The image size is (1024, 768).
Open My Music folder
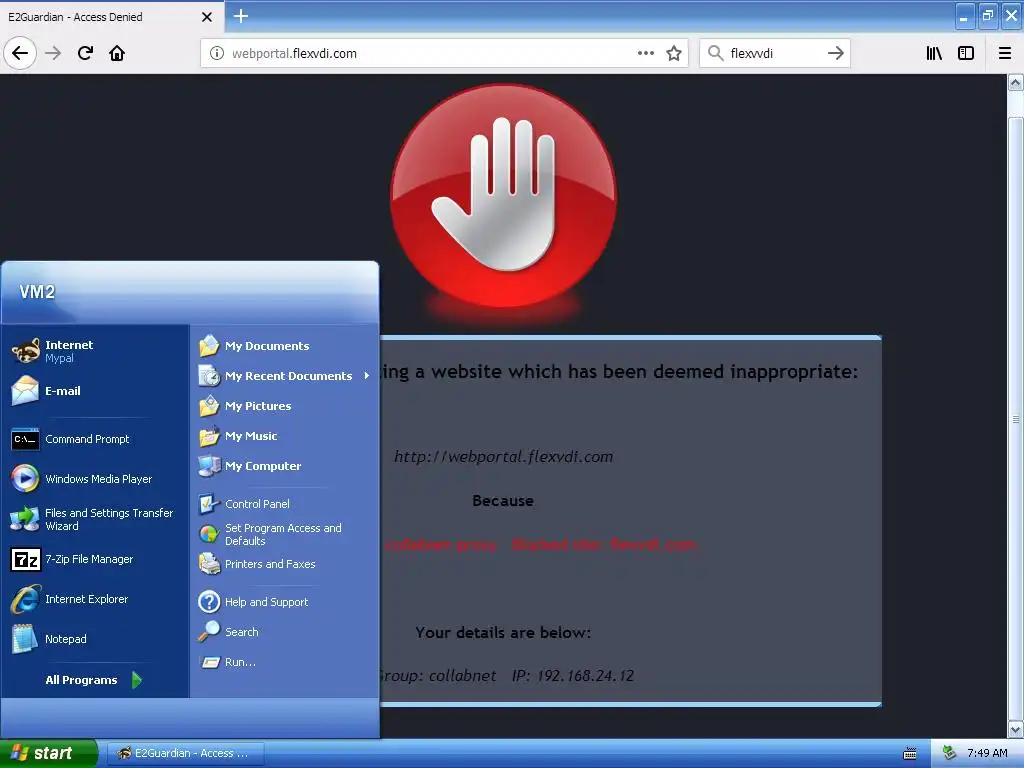(x=284, y=436)
